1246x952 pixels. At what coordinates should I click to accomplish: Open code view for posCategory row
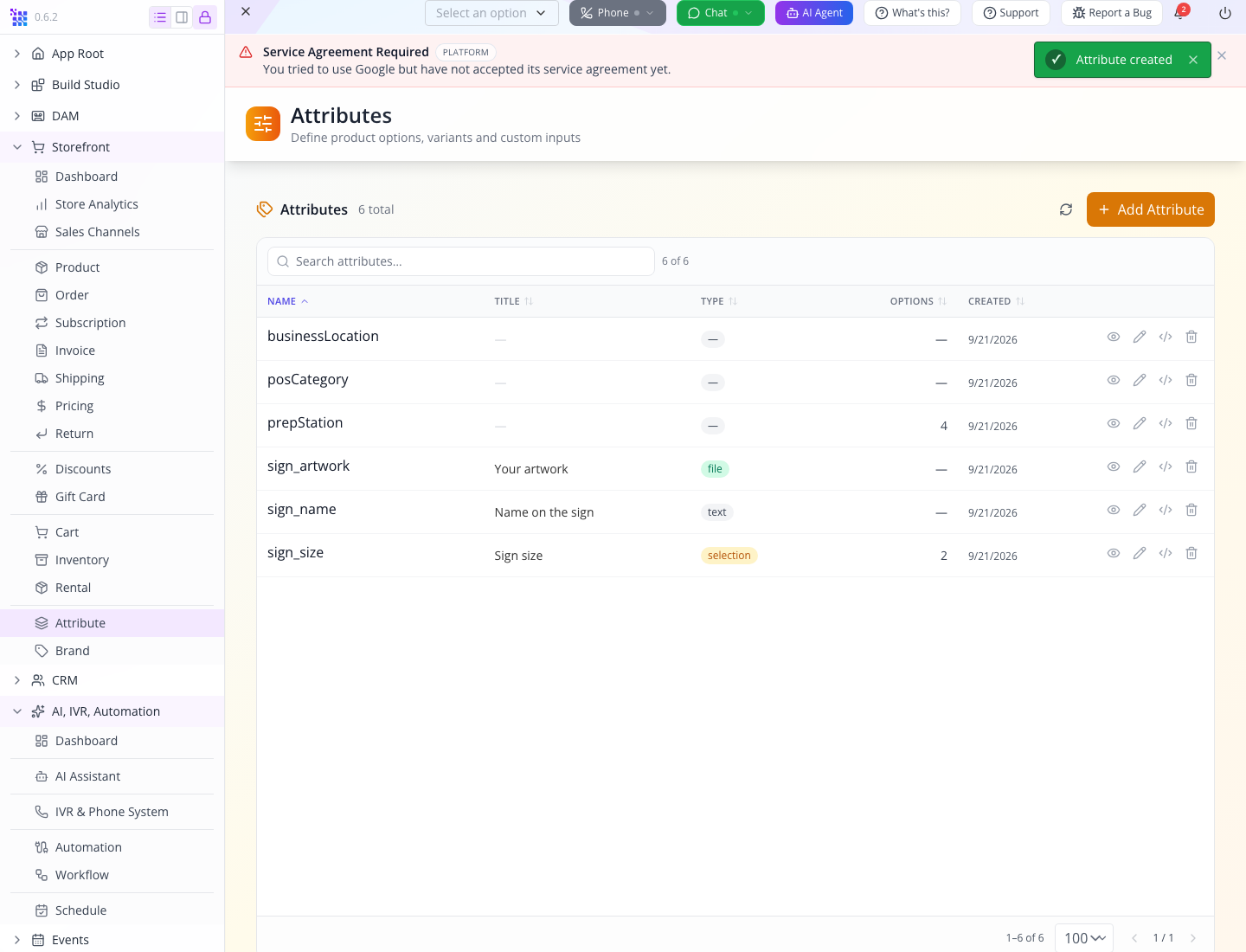(x=1166, y=380)
